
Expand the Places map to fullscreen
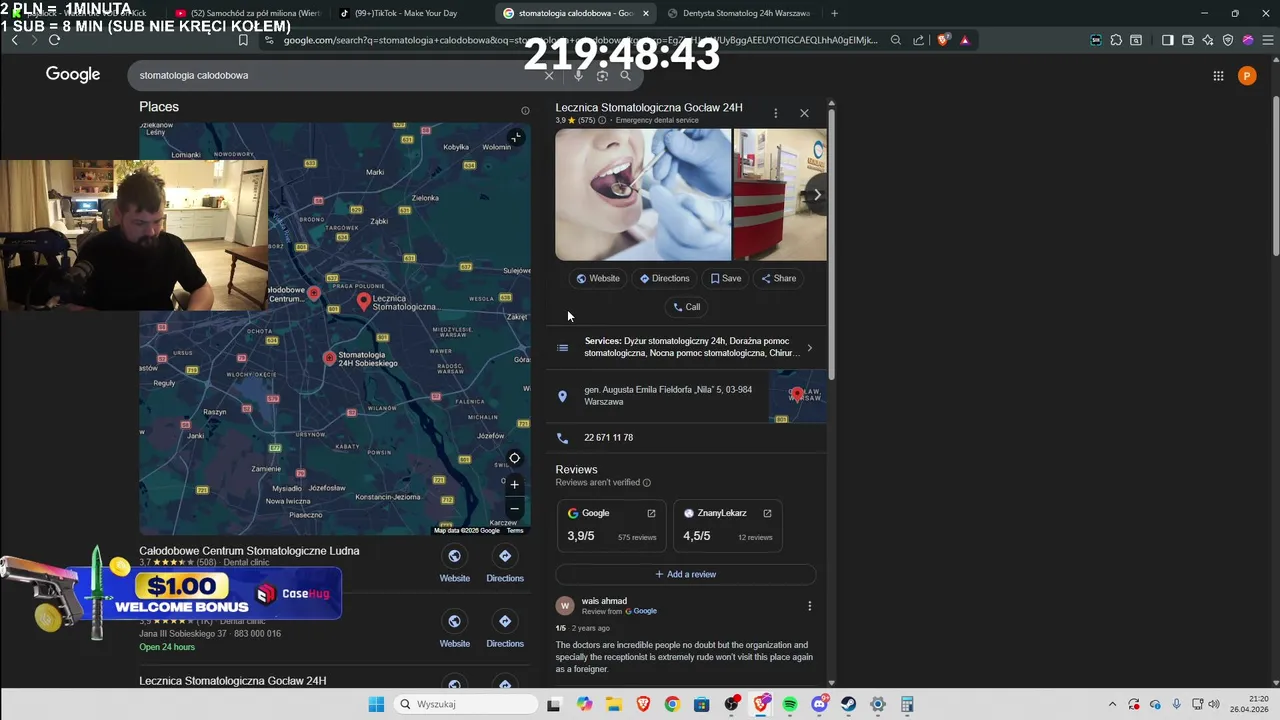pyautogui.click(x=515, y=137)
